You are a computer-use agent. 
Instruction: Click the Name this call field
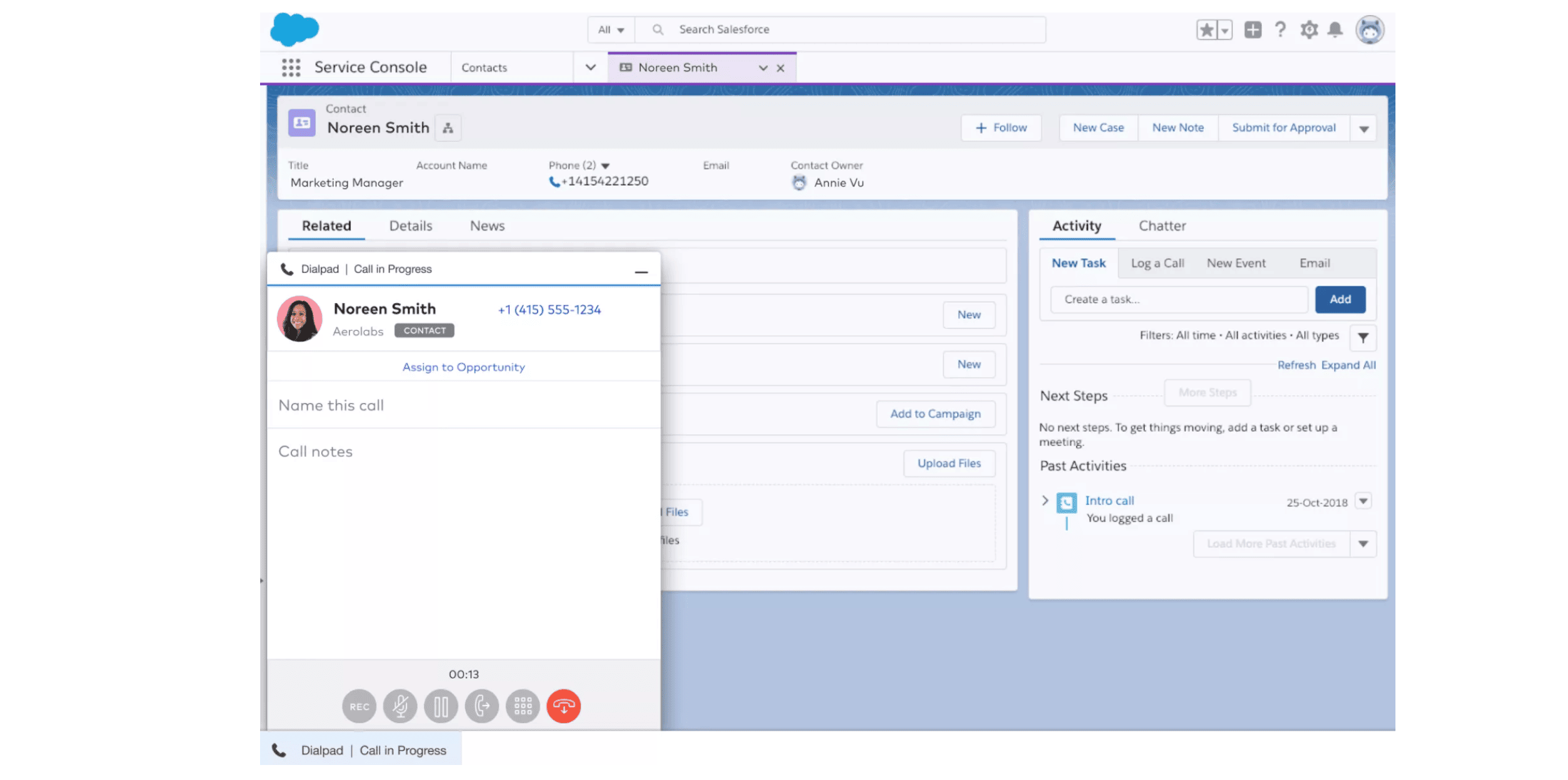[x=463, y=405]
